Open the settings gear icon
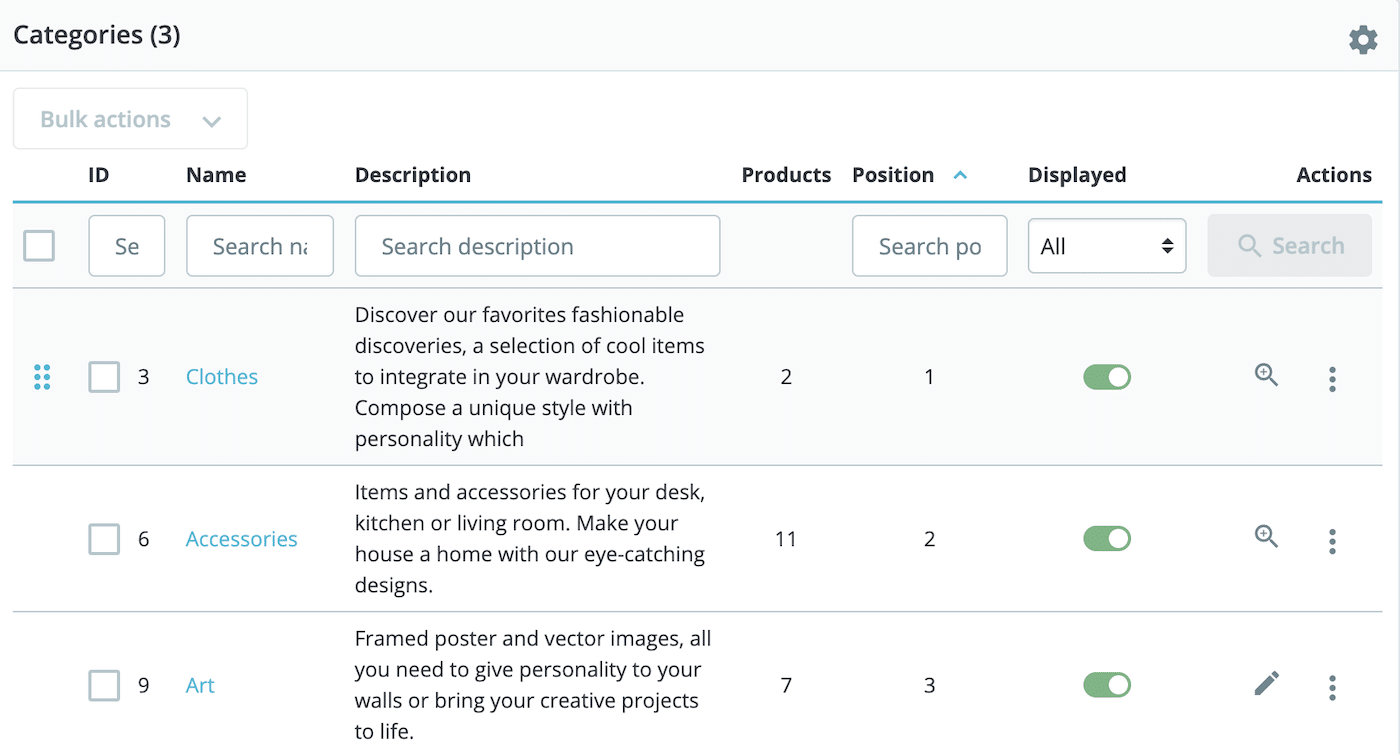This screenshot has width=1400, height=754. 1363,39
